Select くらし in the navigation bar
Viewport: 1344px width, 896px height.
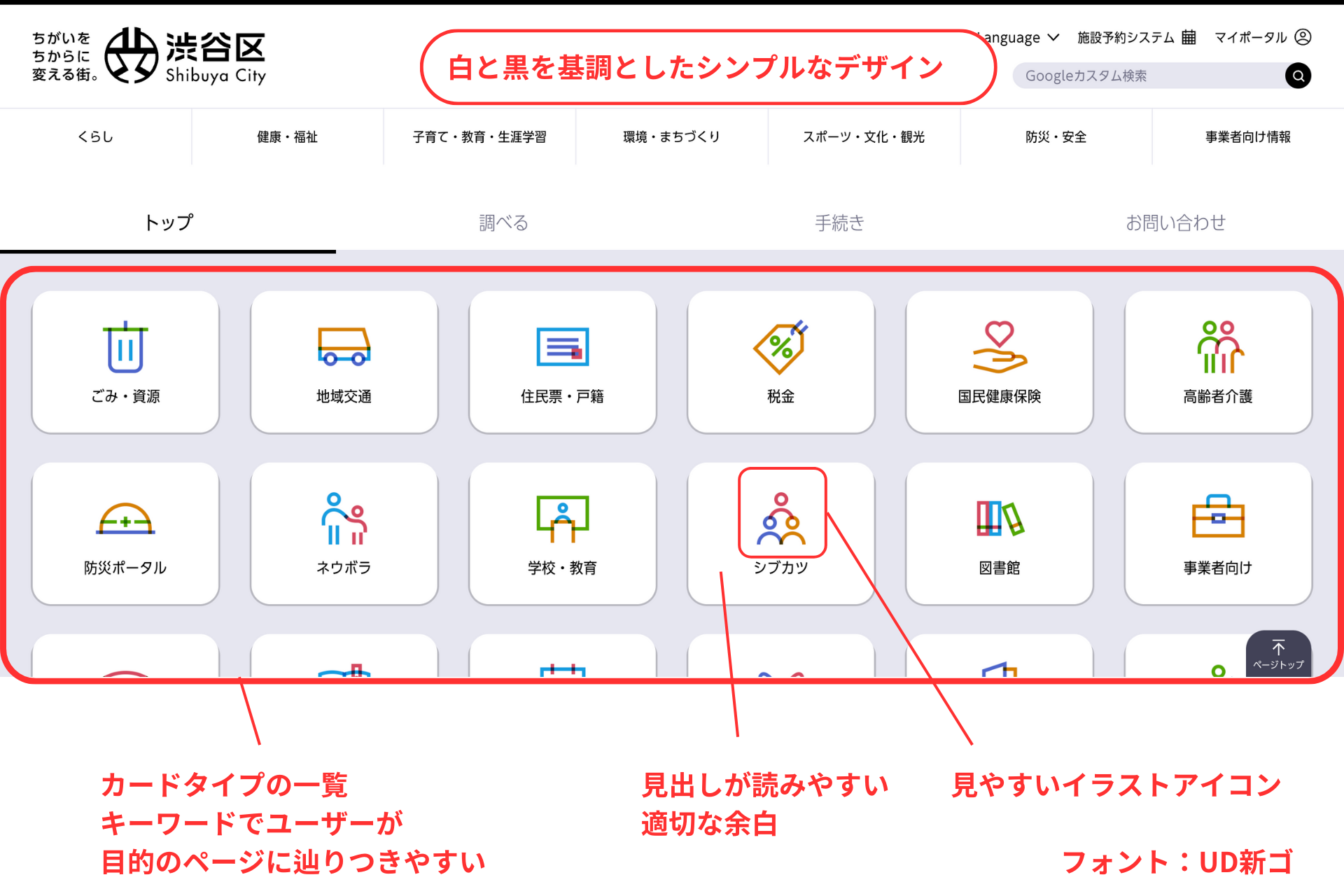pos(95,136)
